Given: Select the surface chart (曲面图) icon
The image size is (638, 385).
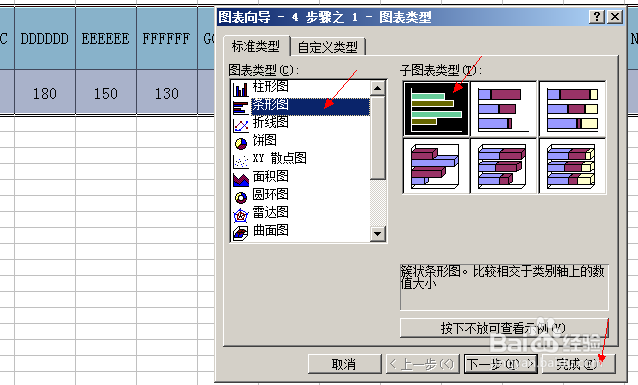Looking at the screenshot, I should click(240, 233).
